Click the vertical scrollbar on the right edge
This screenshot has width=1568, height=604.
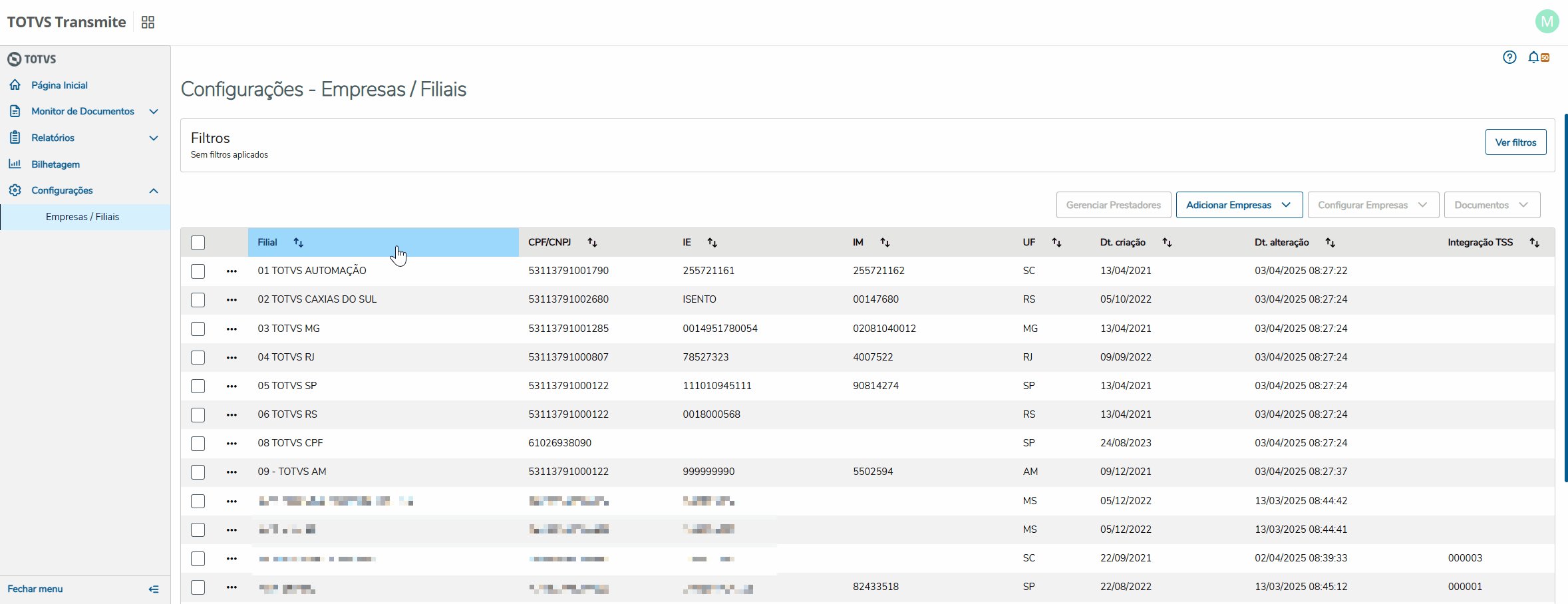point(1565,299)
